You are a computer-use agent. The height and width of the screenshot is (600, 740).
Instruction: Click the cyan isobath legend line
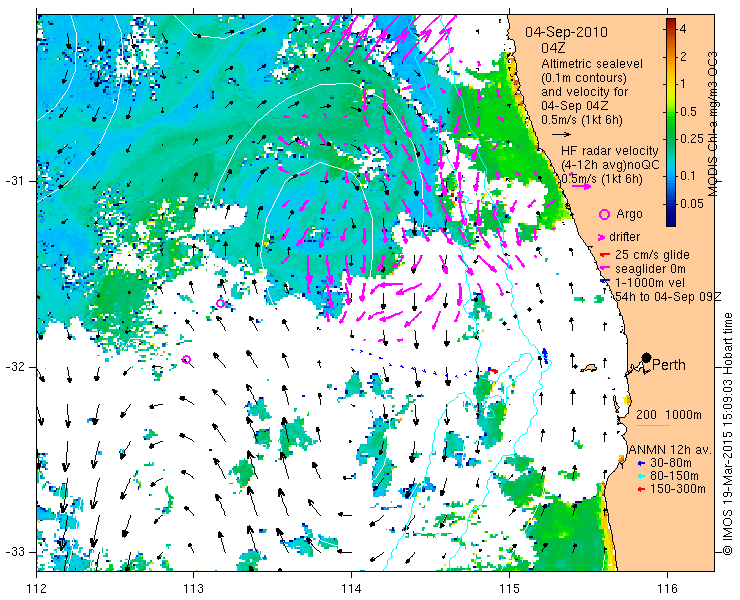click(653, 425)
